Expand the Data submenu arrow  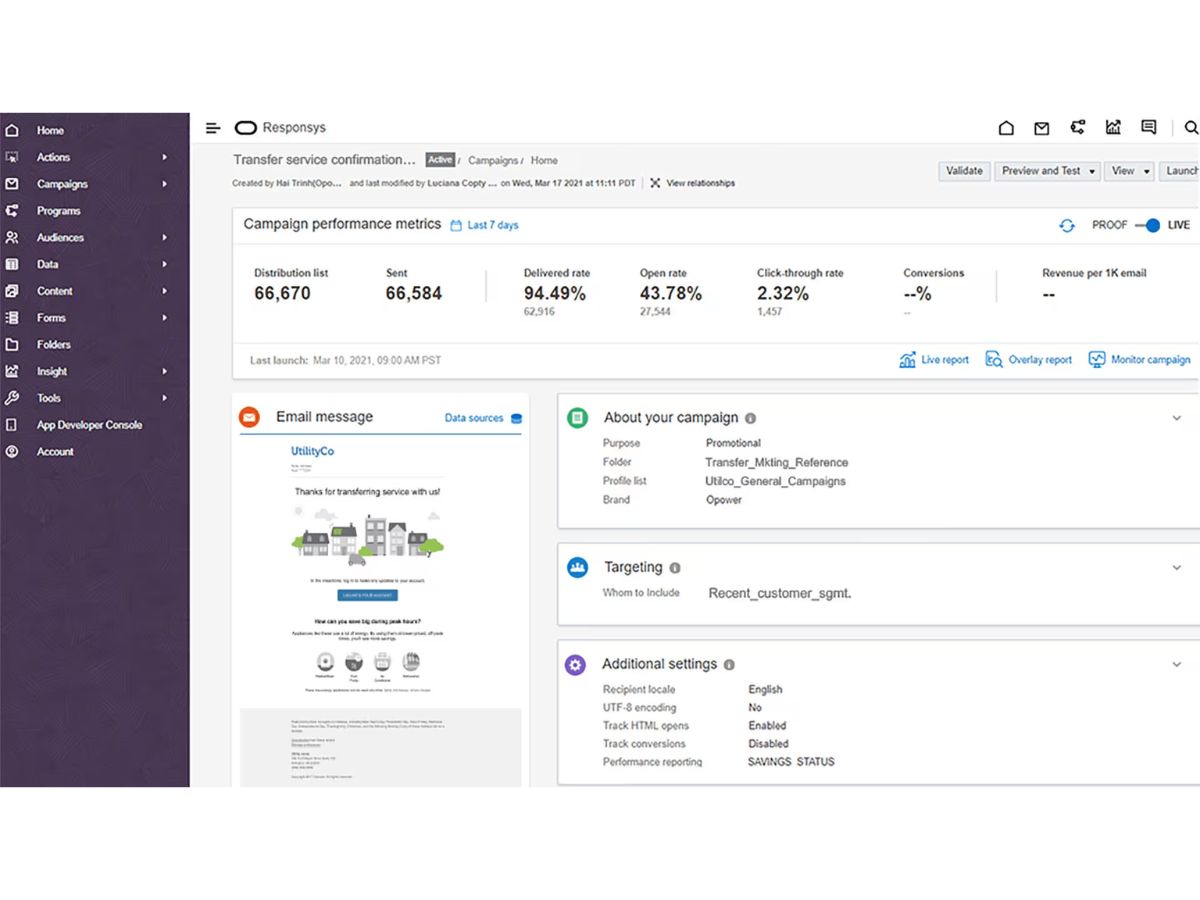tap(165, 264)
